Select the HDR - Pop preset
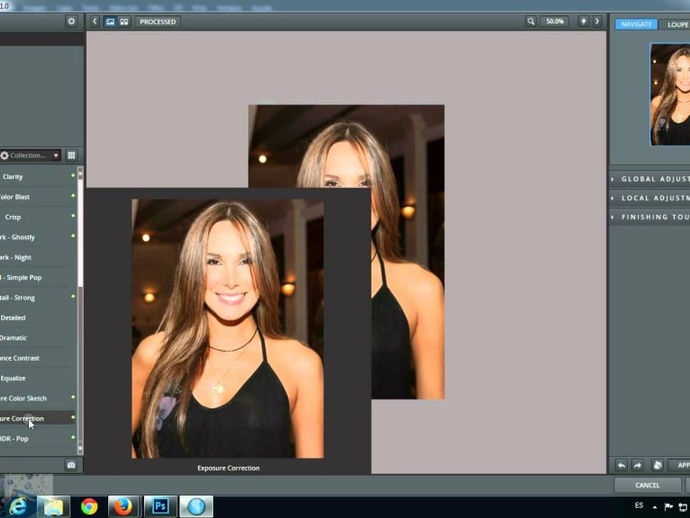 pos(38,438)
